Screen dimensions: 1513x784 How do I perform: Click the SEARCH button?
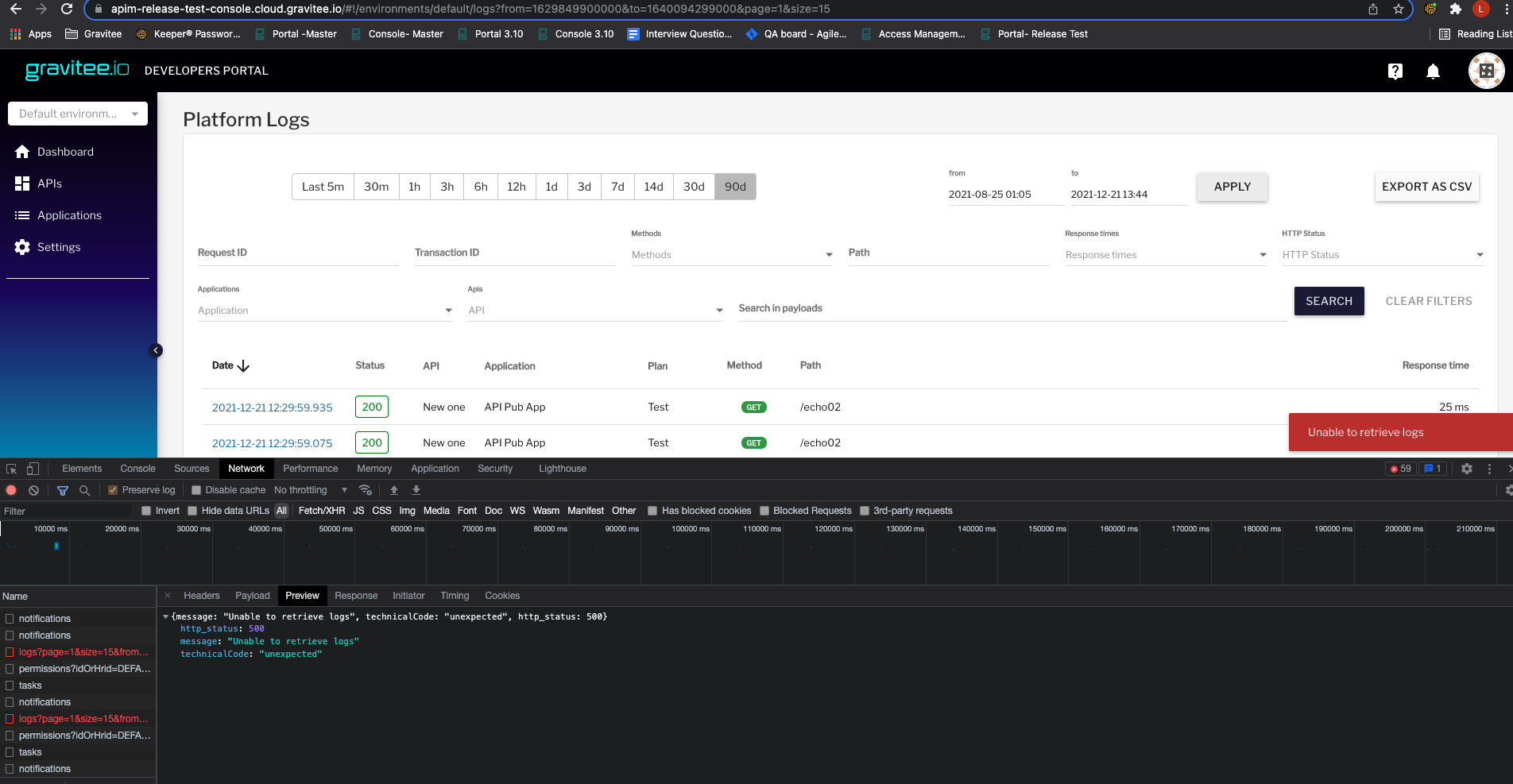[x=1329, y=301]
